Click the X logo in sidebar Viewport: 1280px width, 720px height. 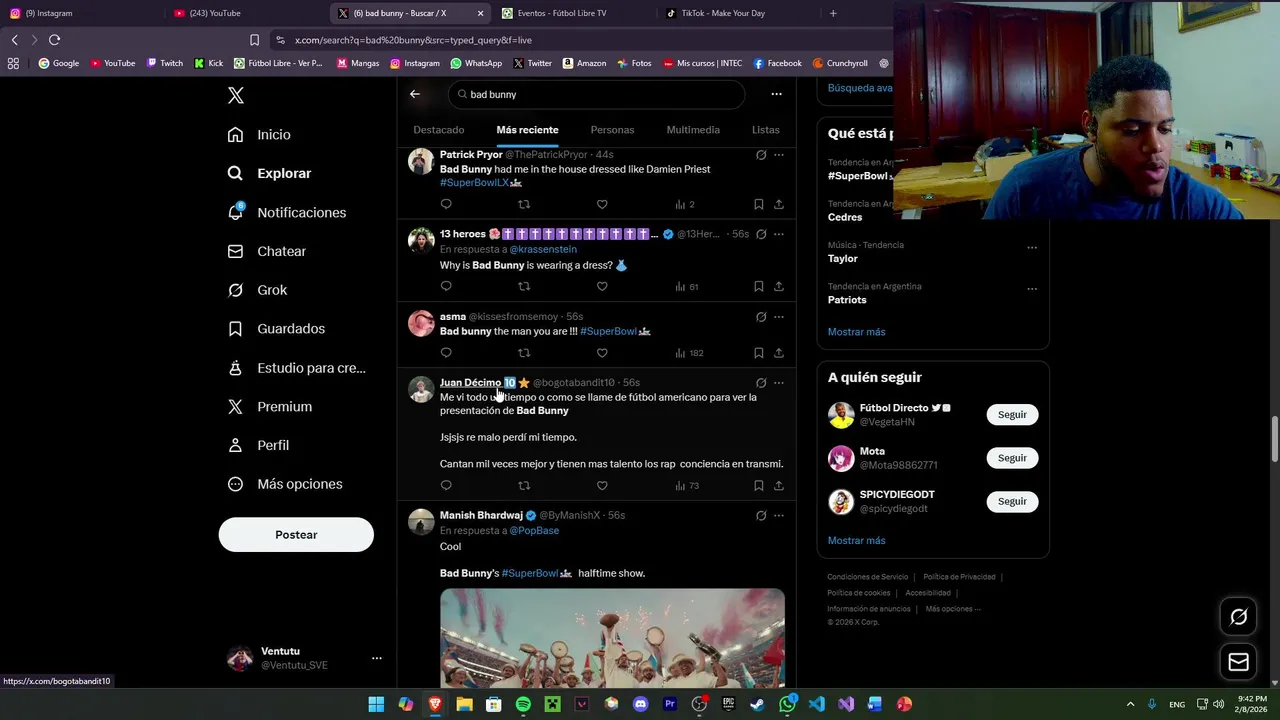[x=235, y=95]
